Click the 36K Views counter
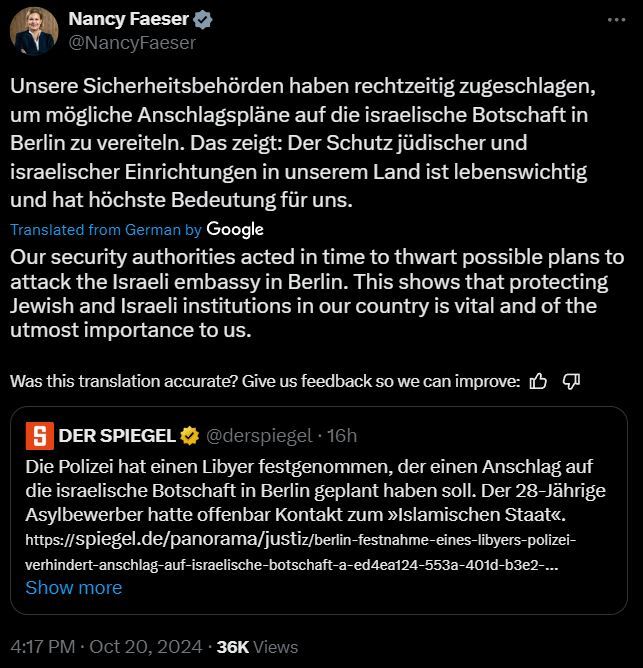The image size is (643, 668). click(257, 647)
